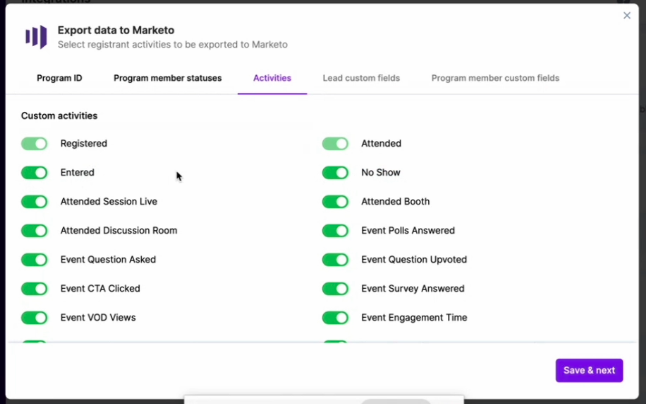The width and height of the screenshot is (646, 404).
Task: Toggle Attended Discussion Room switch
Action: pyautogui.click(x=34, y=231)
